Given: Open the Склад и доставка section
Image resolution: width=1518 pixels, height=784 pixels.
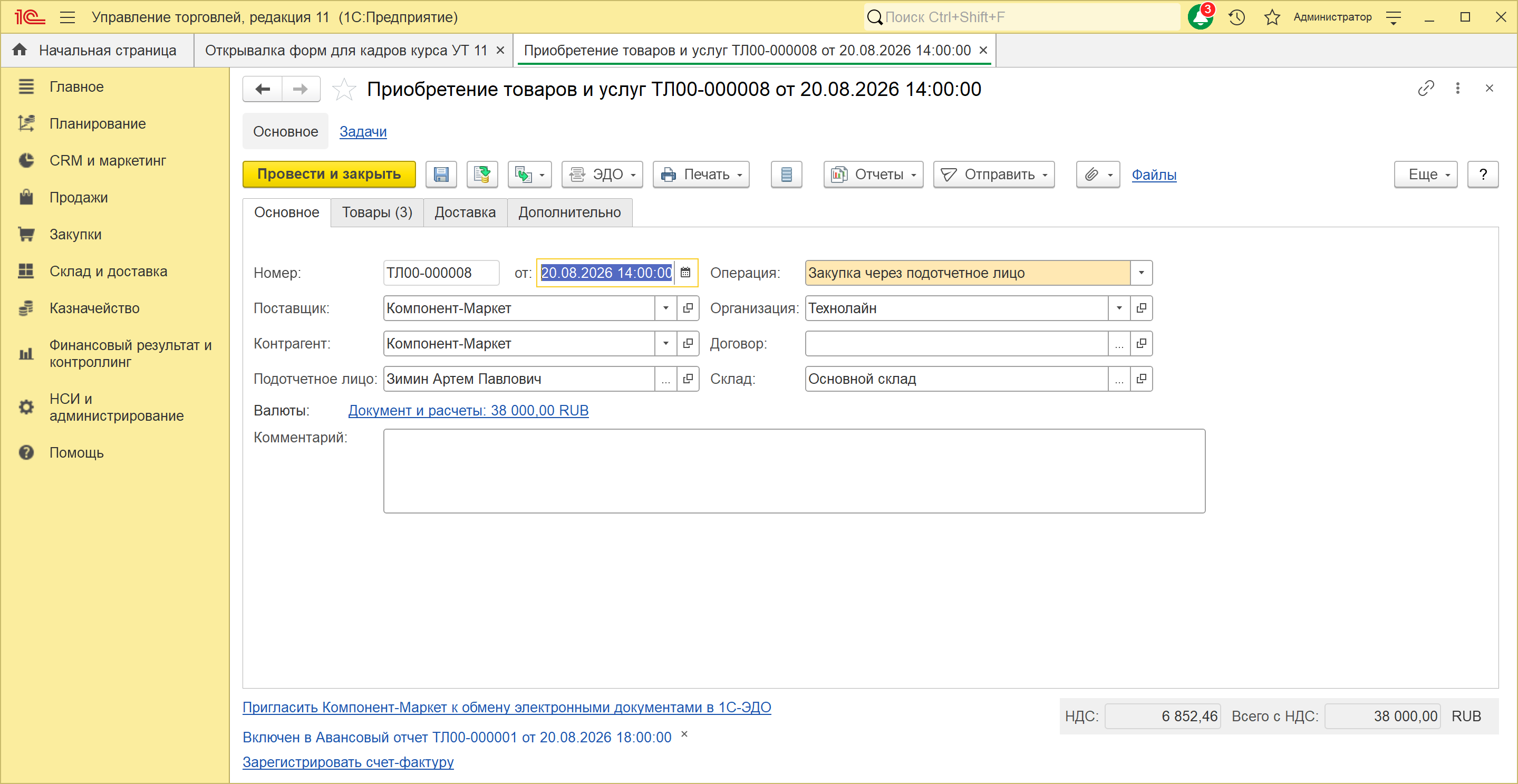Looking at the screenshot, I should (109, 272).
